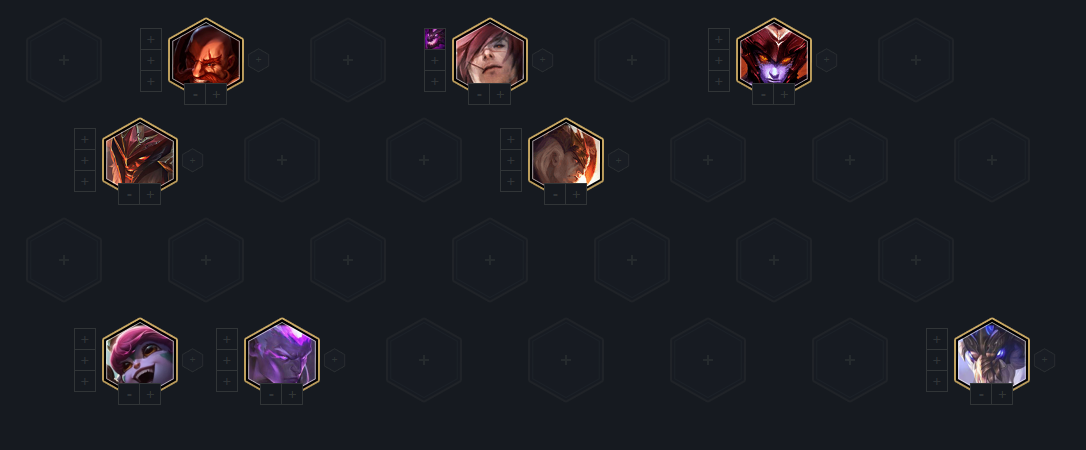Image resolution: width=1086 pixels, height=450 pixels.
Task: Select the red-bearded champion portrait
Action: pyautogui.click(x=206, y=55)
